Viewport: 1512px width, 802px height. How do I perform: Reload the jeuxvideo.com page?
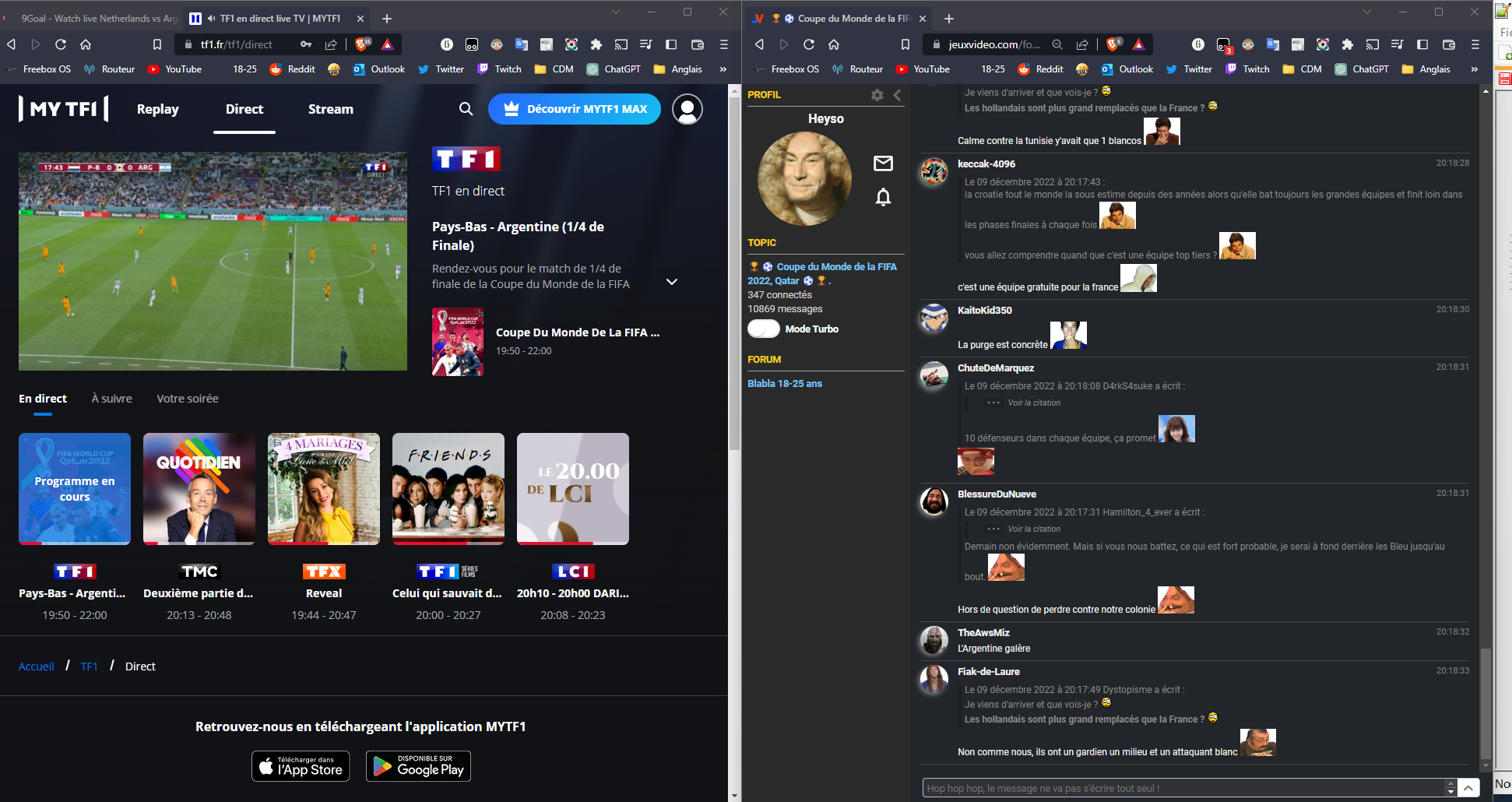click(809, 44)
